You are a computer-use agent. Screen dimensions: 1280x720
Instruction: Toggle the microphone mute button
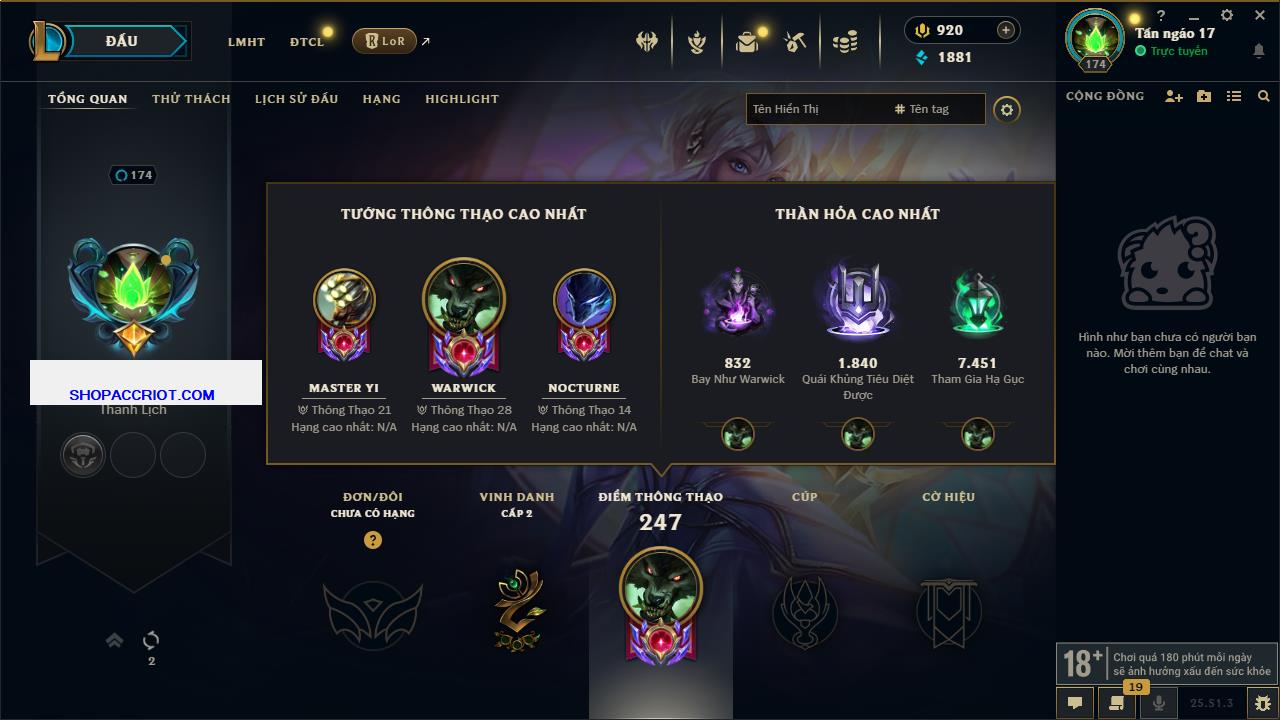point(1159,703)
